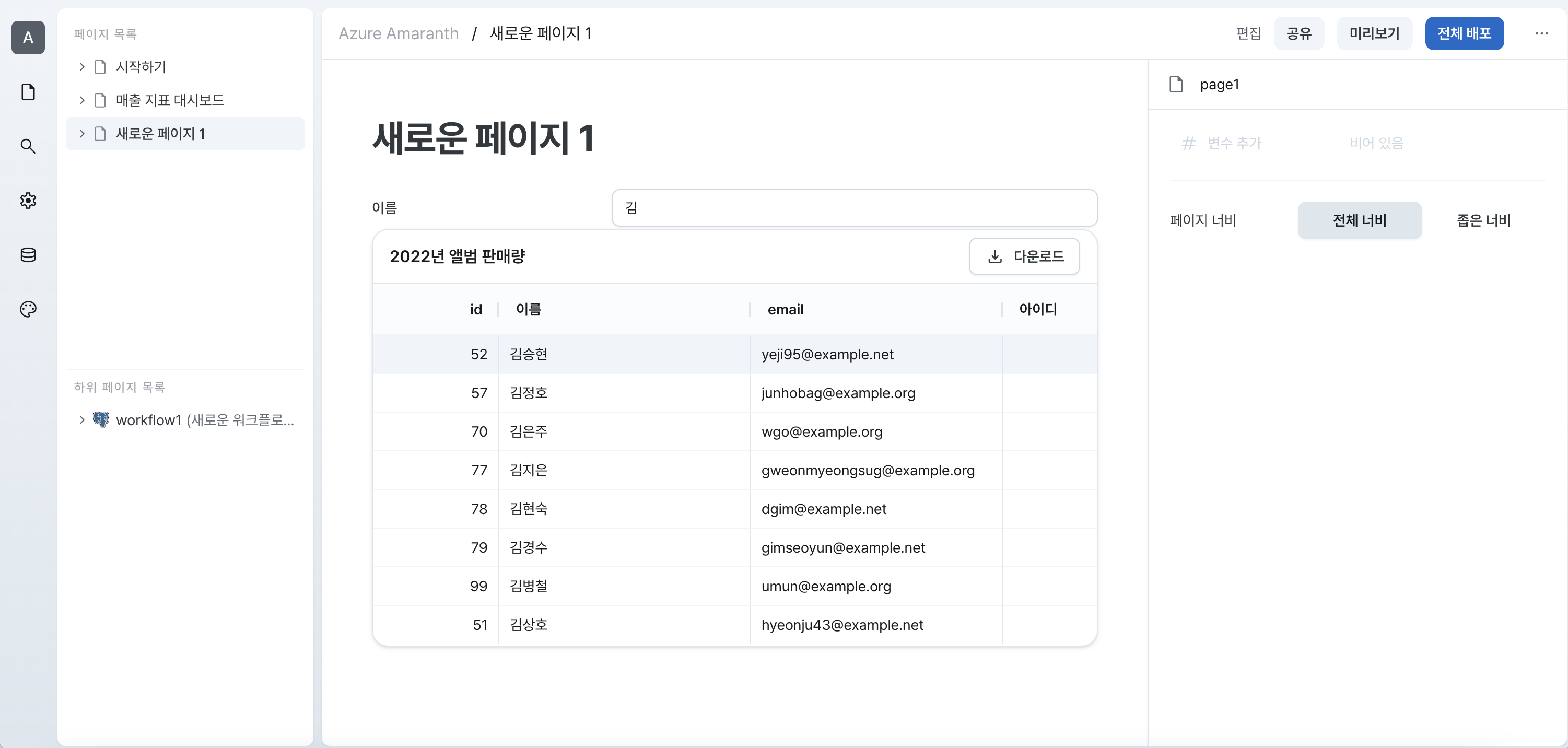Expand 새로운 페이지 1 in page list
This screenshot has width=1568, height=748.
[x=81, y=133]
